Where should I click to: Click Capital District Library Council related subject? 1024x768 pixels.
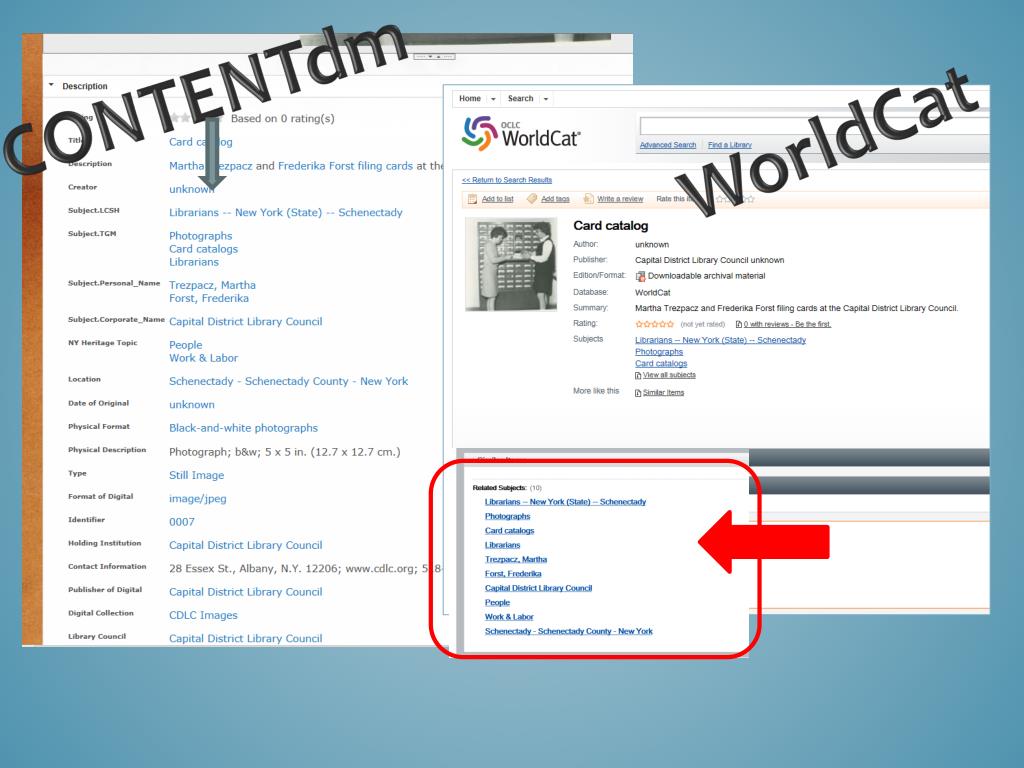coord(538,588)
